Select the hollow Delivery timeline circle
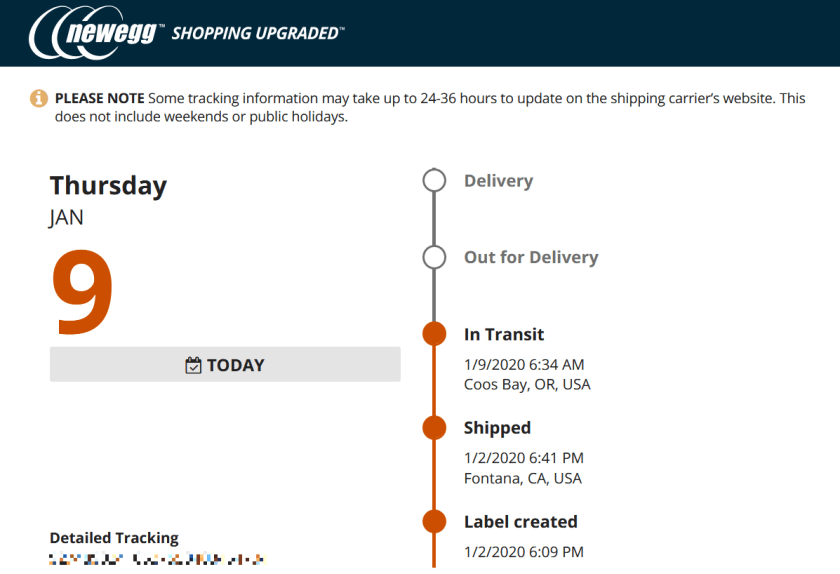The width and height of the screenshot is (840, 574). point(434,181)
